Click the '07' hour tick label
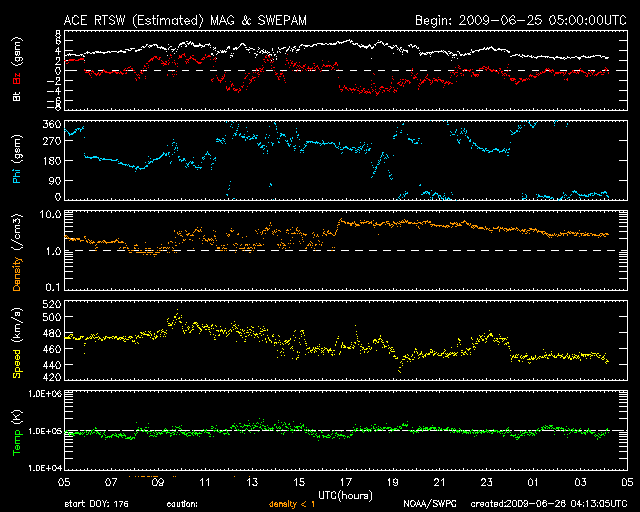 click(111, 483)
